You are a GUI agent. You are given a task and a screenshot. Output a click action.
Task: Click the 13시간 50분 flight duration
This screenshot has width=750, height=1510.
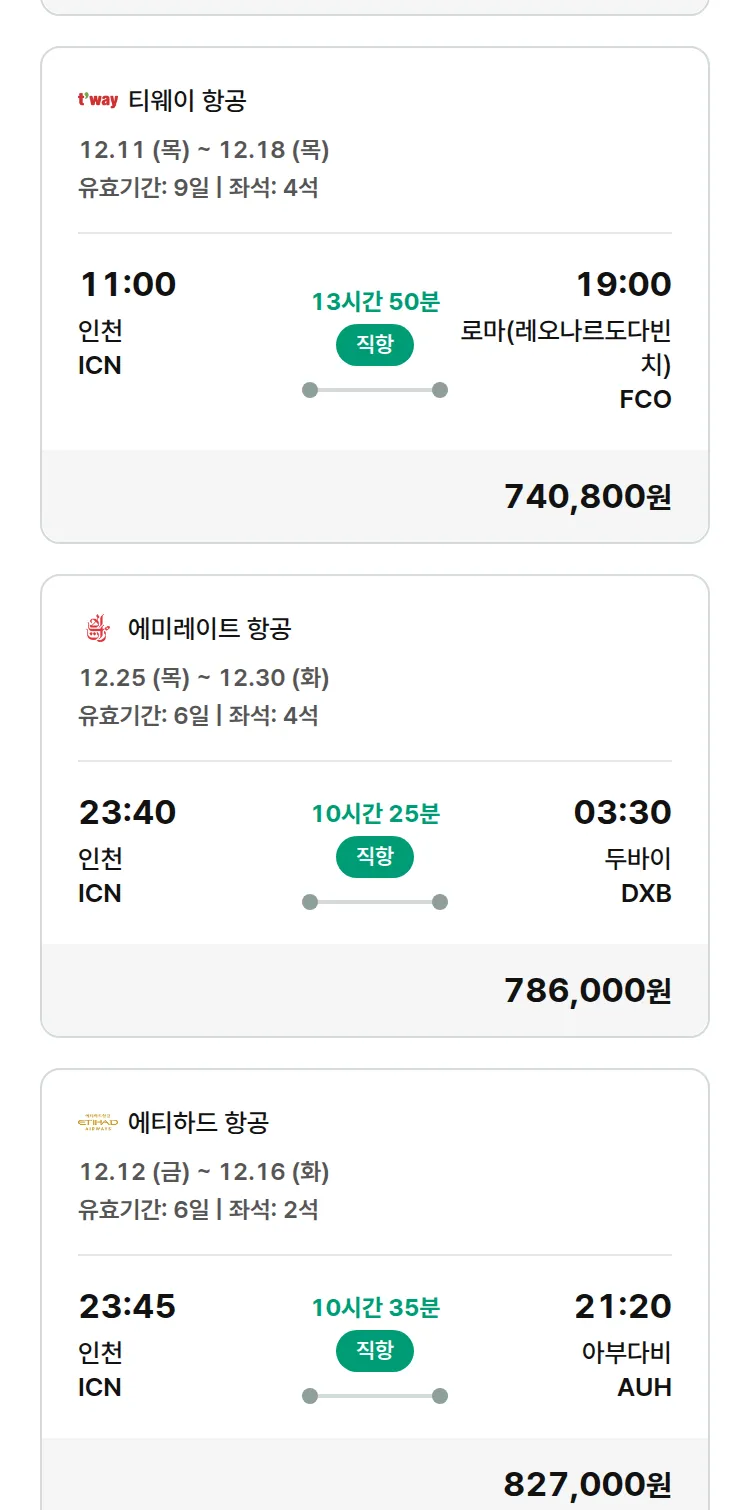pyautogui.click(x=375, y=301)
